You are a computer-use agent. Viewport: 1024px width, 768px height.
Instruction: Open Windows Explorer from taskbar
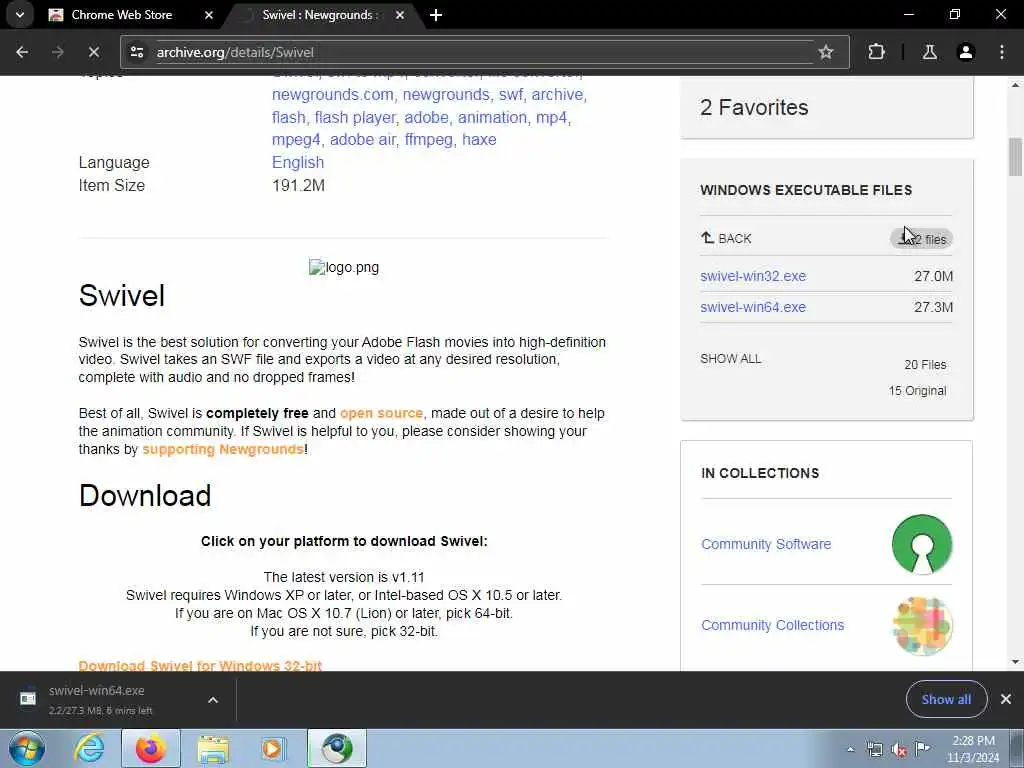tap(213, 748)
